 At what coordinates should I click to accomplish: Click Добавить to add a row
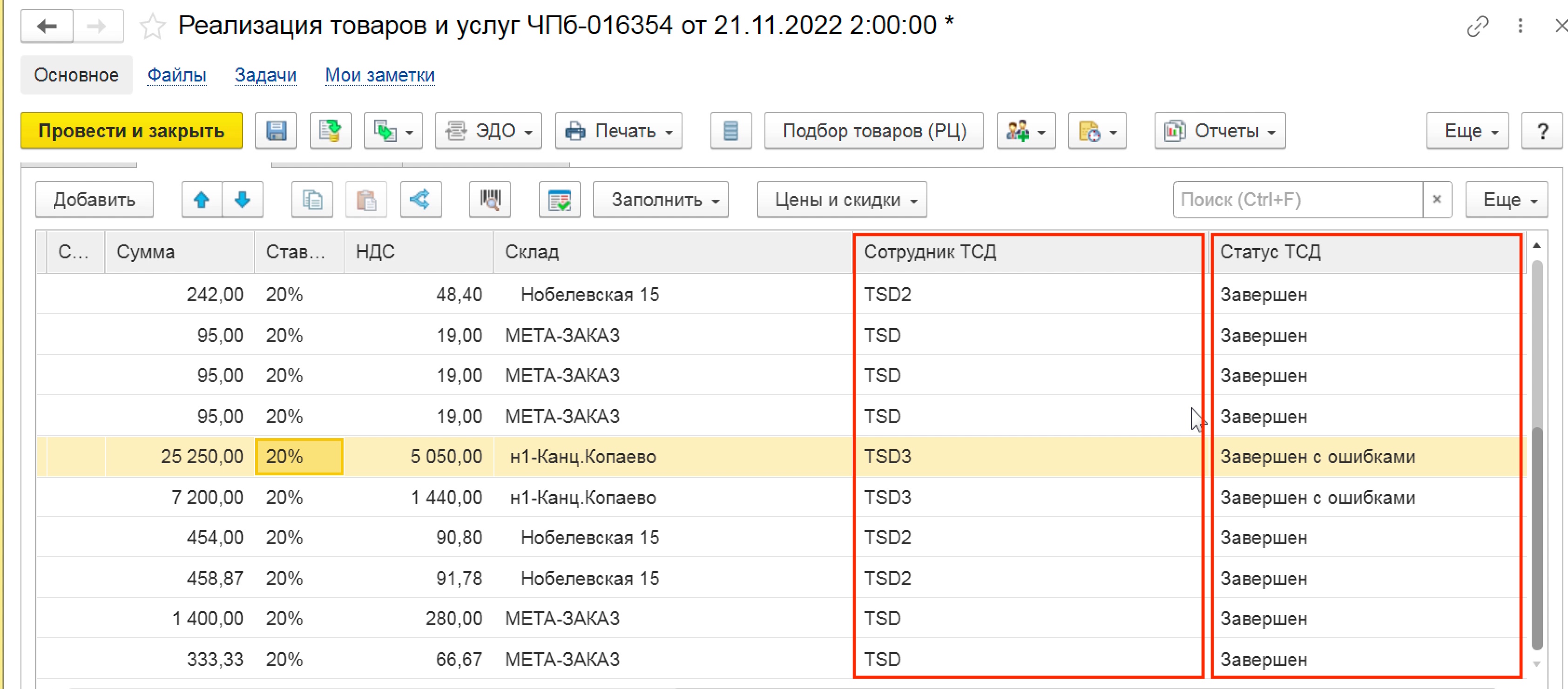point(95,200)
